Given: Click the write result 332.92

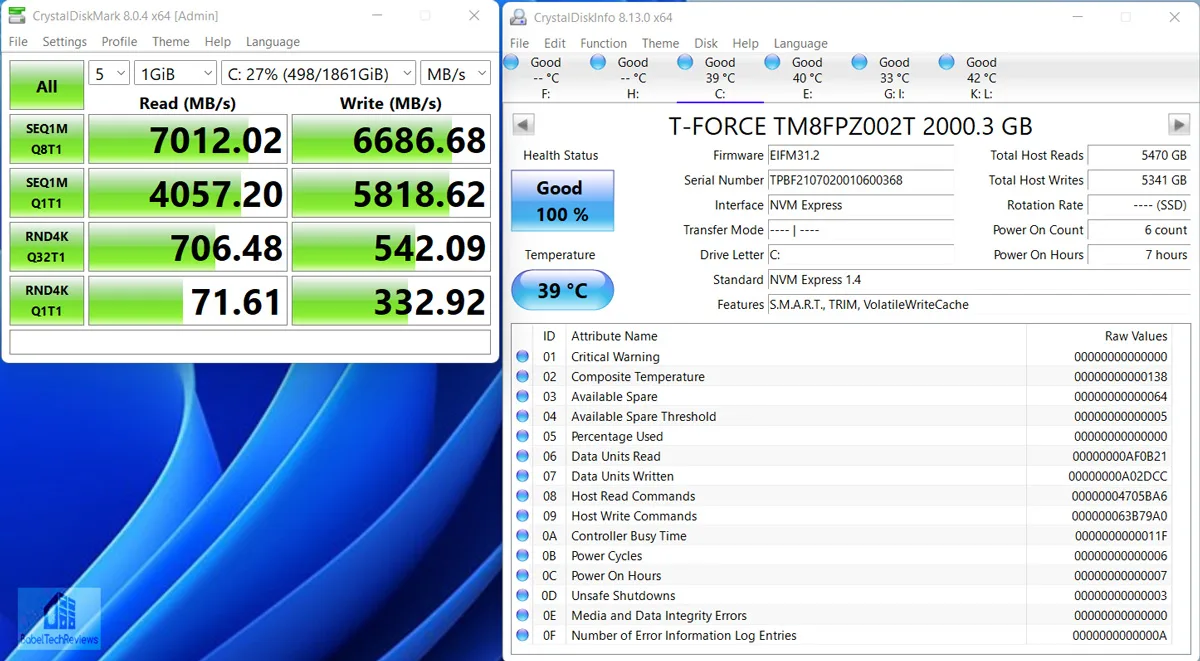Looking at the screenshot, I should [x=391, y=301].
